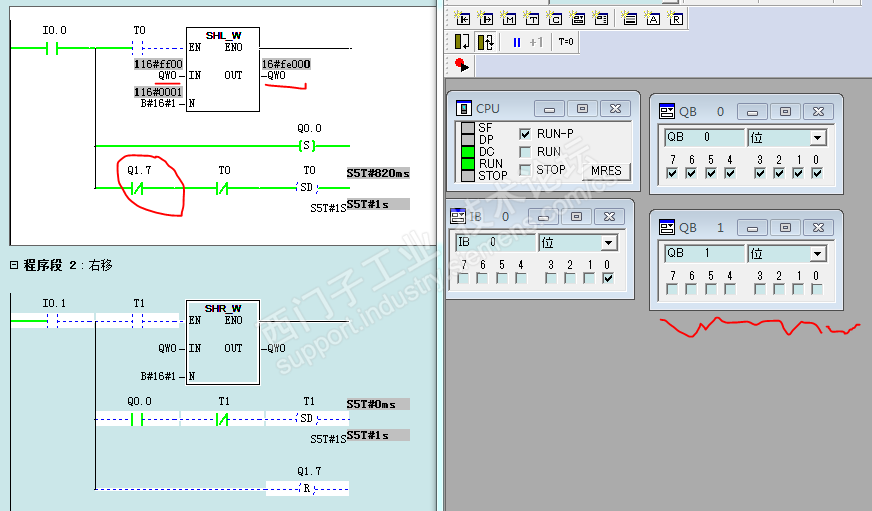Click the QB 1 window title icon
The image size is (872, 511).
point(667,227)
